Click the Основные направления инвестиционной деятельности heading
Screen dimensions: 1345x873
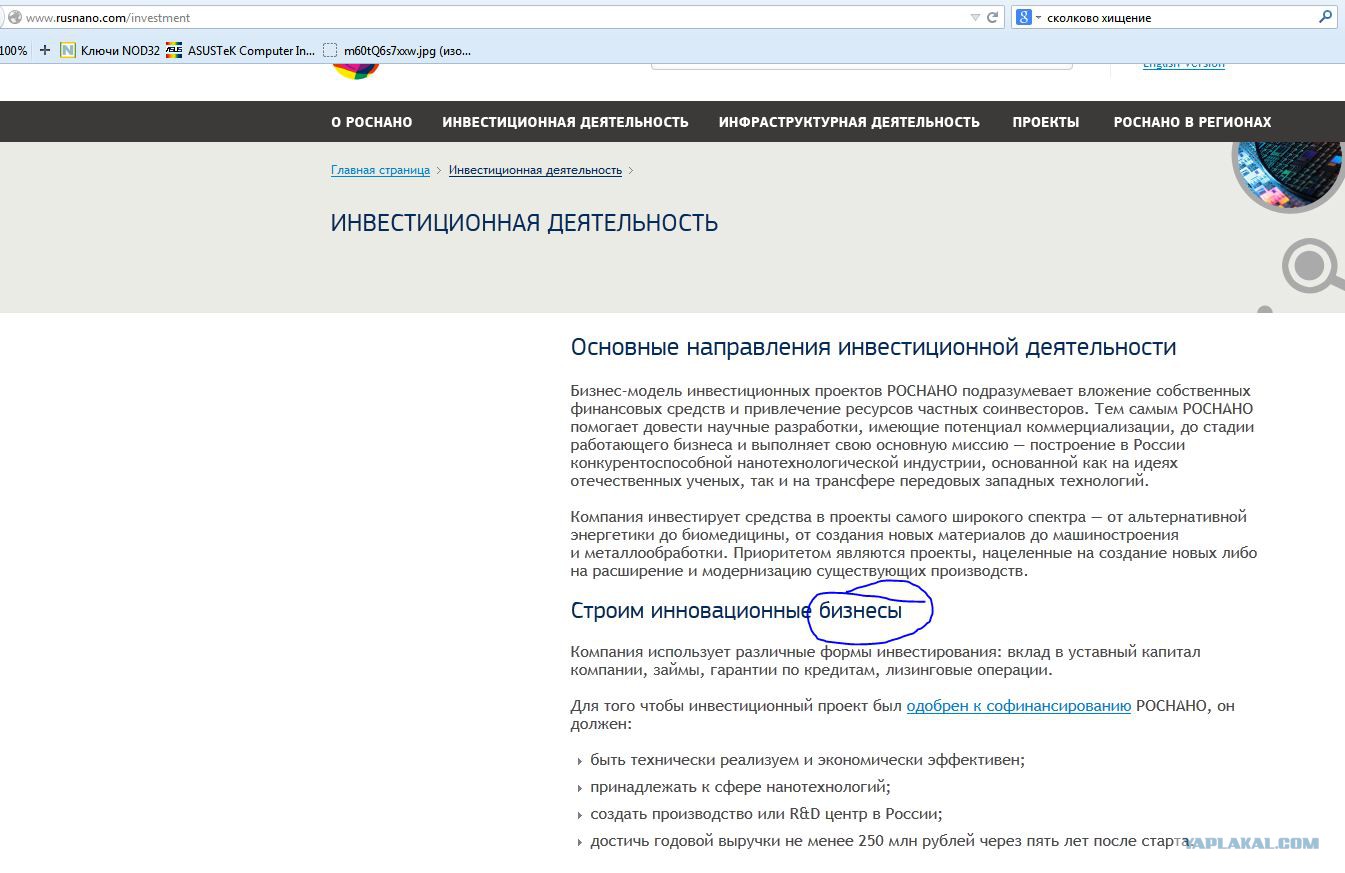click(873, 347)
